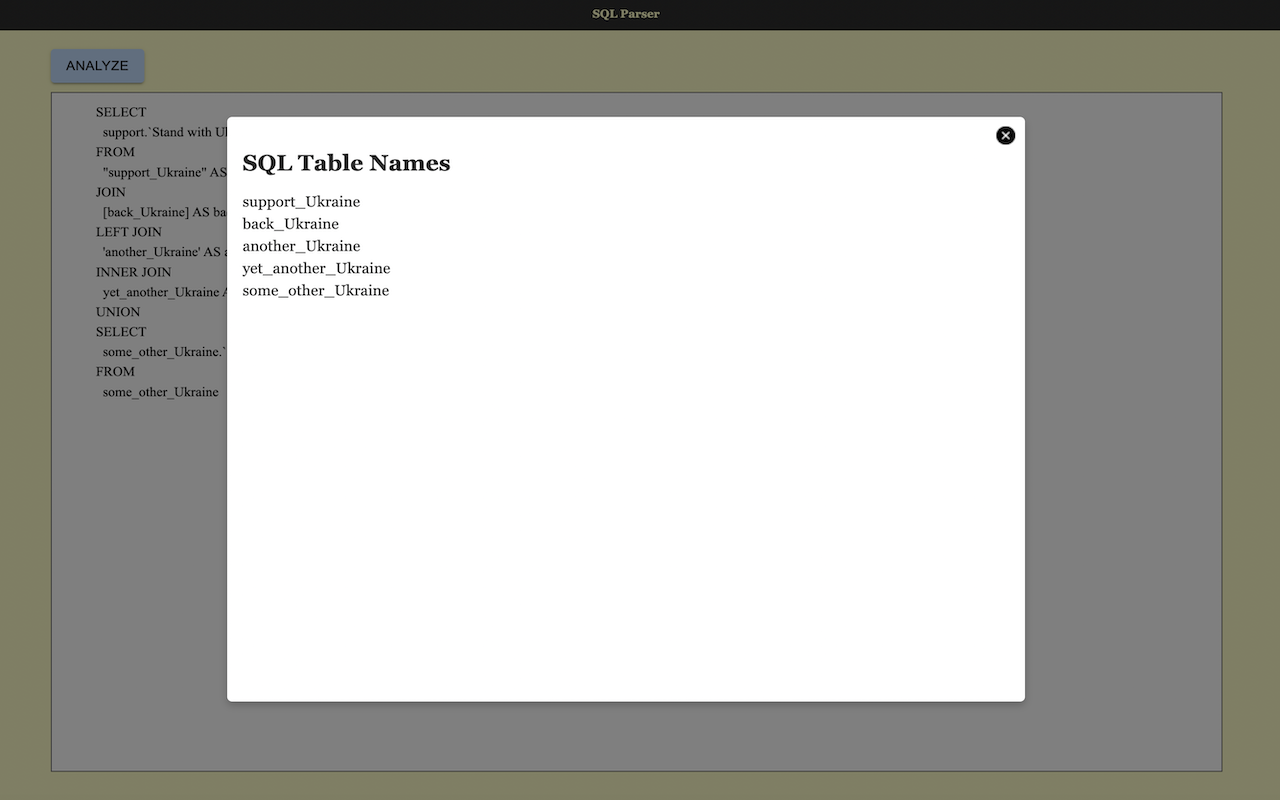Image resolution: width=1280 pixels, height=800 pixels.
Task: Click the SQL Parser title text
Action: coord(626,14)
